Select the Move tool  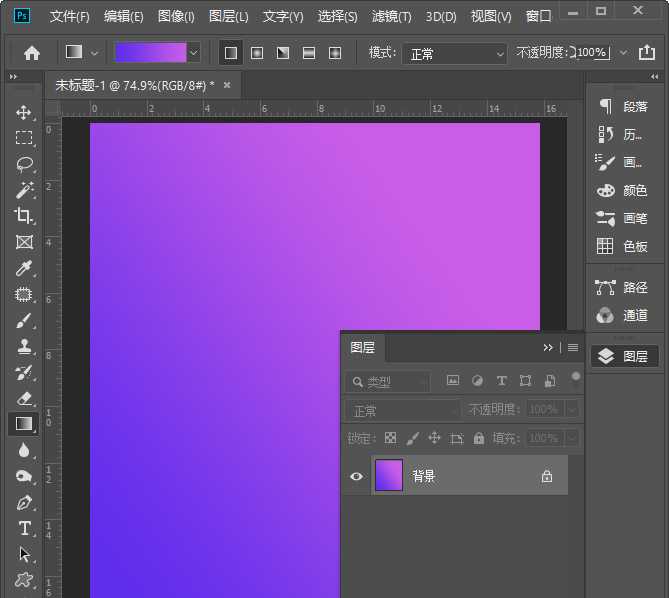click(x=24, y=112)
